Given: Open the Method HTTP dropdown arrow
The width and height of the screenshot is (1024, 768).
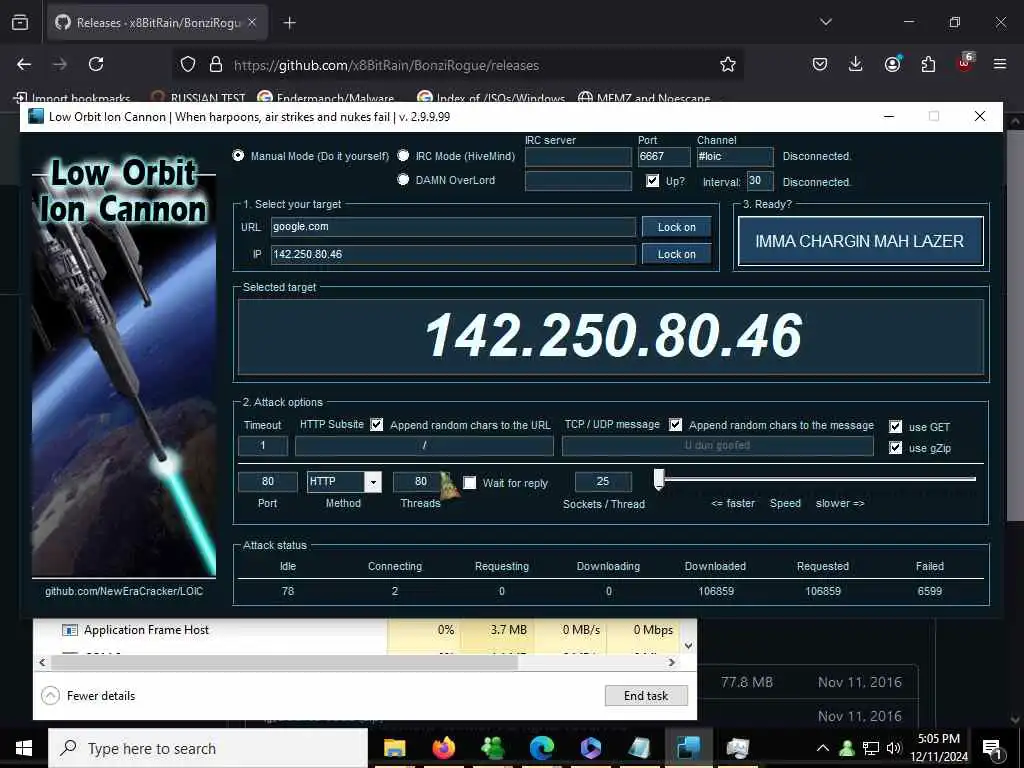Looking at the screenshot, I should [x=373, y=482].
